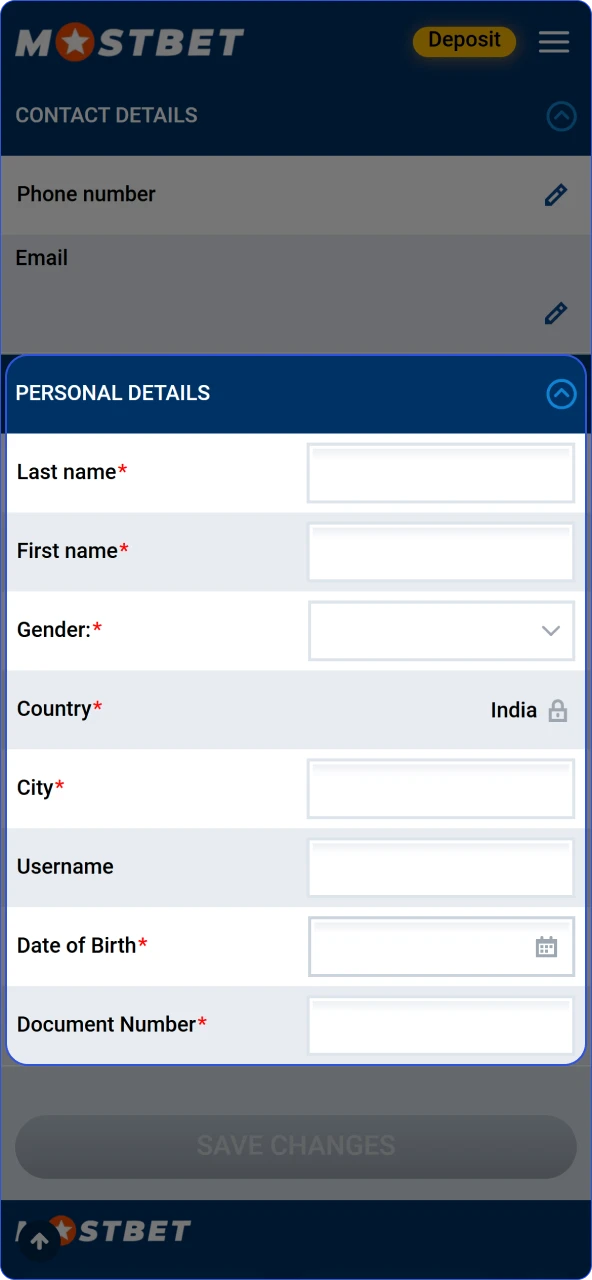Click the First name input field
Image resolution: width=592 pixels, height=1280 pixels.
[x=440, y=551]
